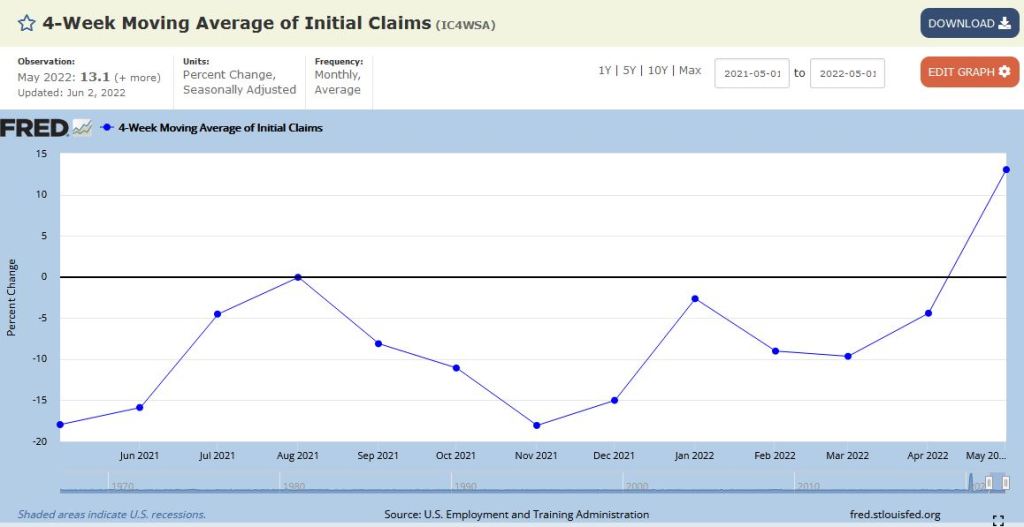This screenshot has height=527, width=1024.
Task: Select the 1Y time range
Action: click(x=604, y=71)
